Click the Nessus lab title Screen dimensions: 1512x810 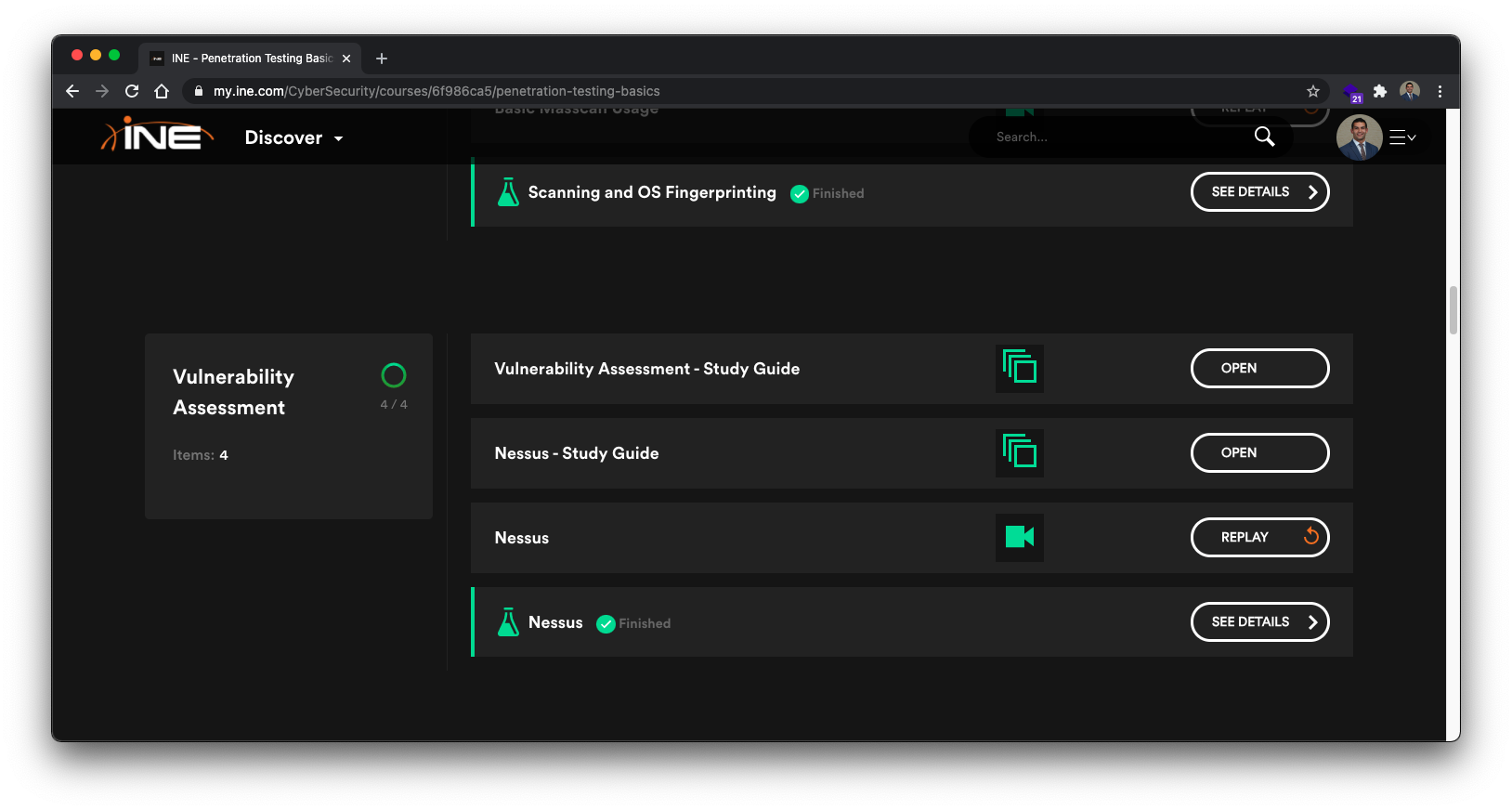(555, 622)
